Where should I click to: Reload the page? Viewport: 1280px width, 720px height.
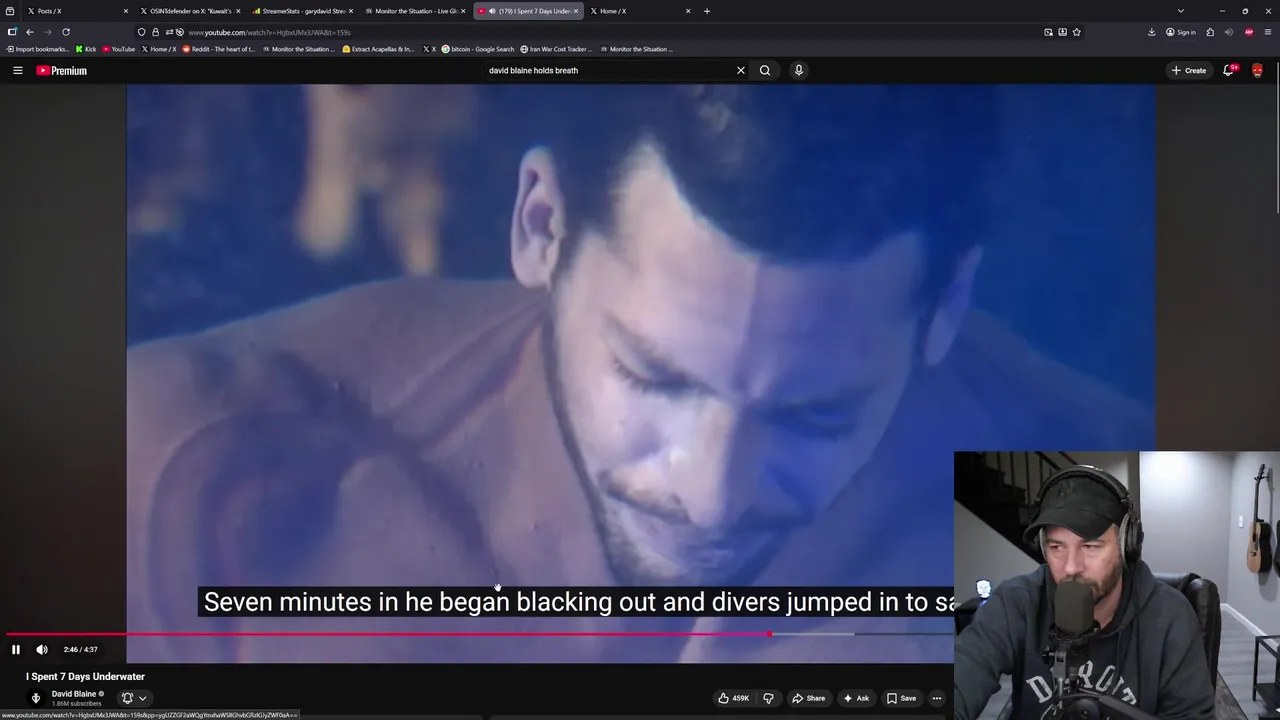(x=66, y=32)
